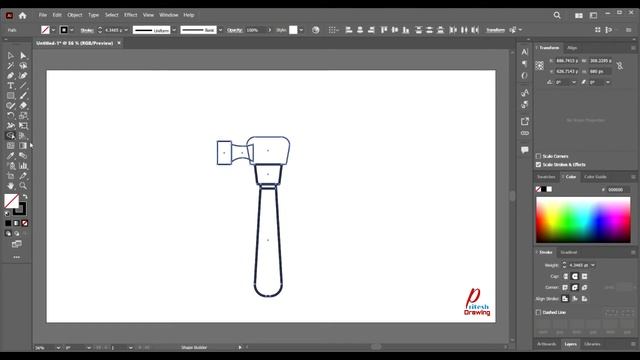Screen dimensions: 640x360
Task: Select the Type tool
Action: pyautogui.click(x=11, y=86)
